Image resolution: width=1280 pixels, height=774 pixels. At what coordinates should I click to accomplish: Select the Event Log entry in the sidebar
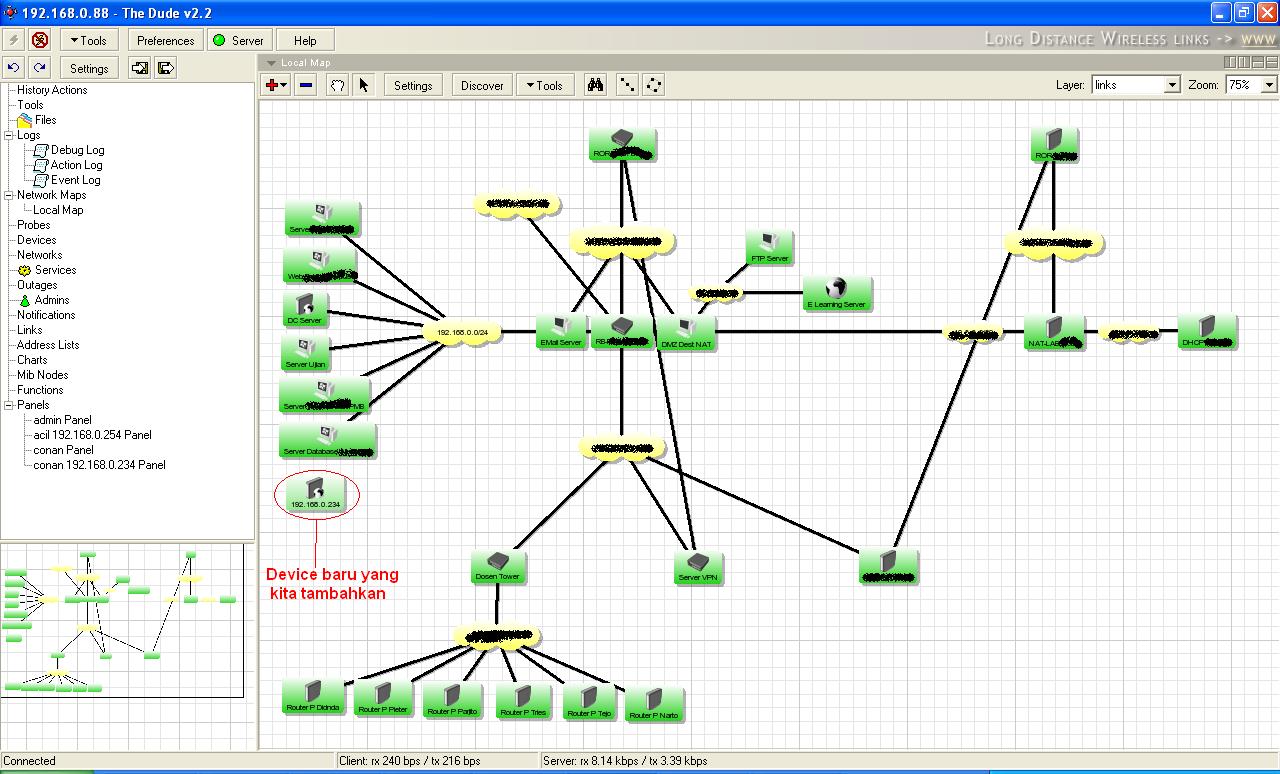coord(73,179)
